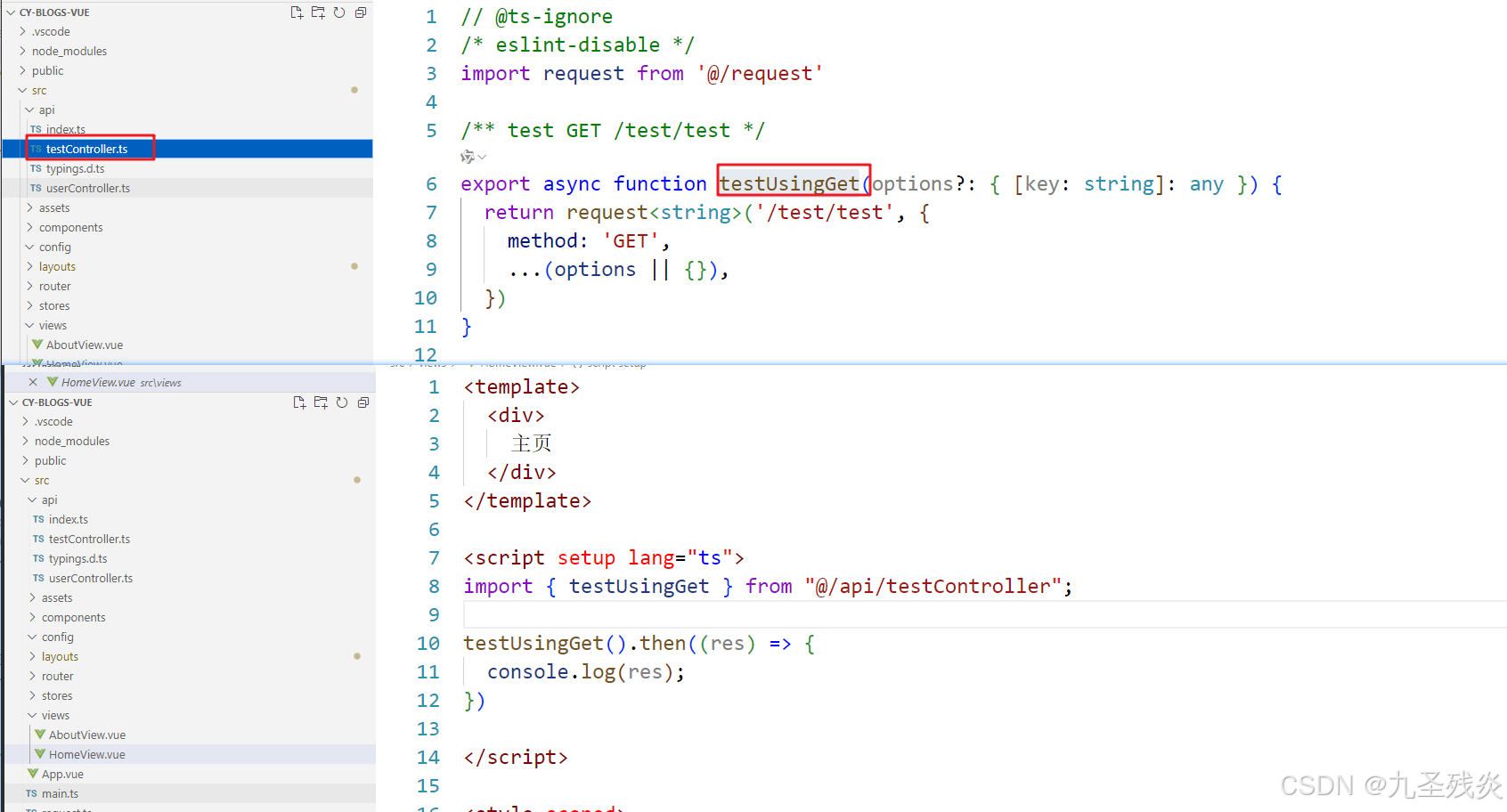This screenshot has height=812, width=1507.
Task: Expand public folder in upper explorer
Action: 189,71
